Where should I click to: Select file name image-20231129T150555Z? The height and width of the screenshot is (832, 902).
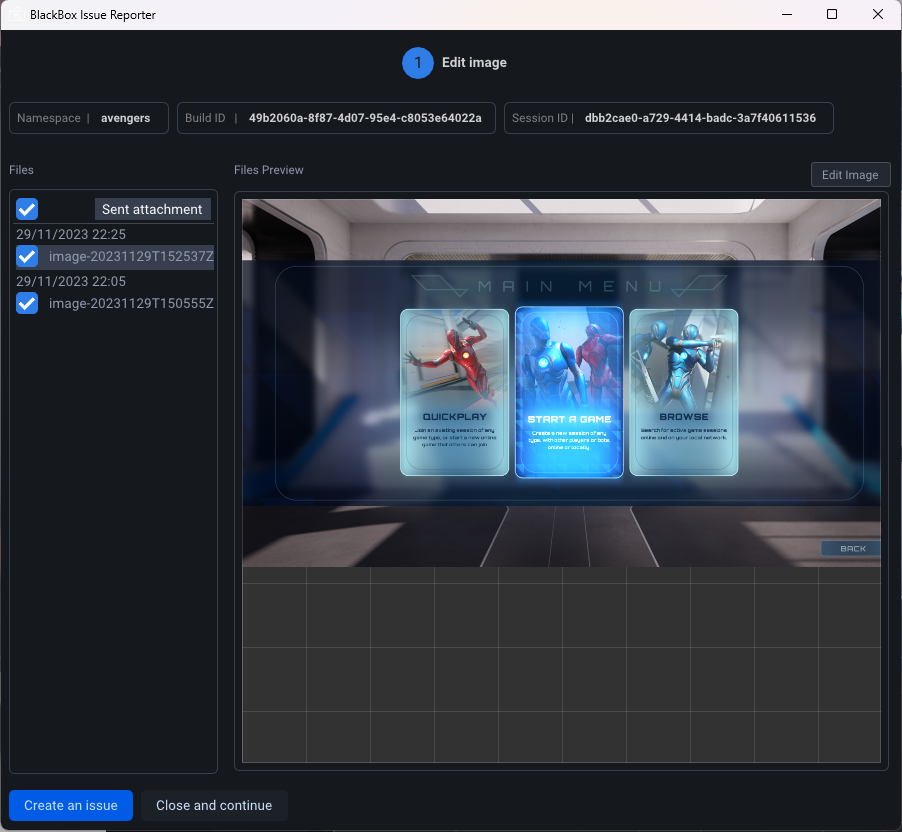(x=131, y=304)
